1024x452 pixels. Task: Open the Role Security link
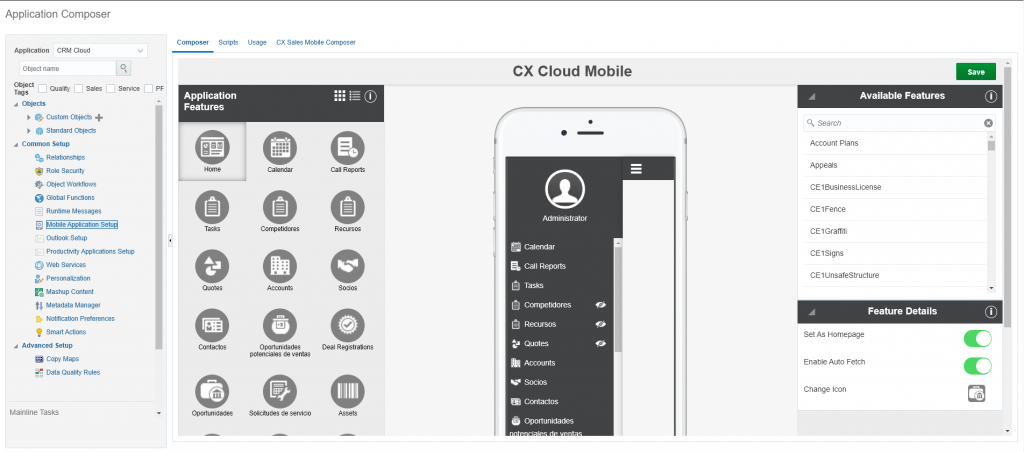[65, 171]
